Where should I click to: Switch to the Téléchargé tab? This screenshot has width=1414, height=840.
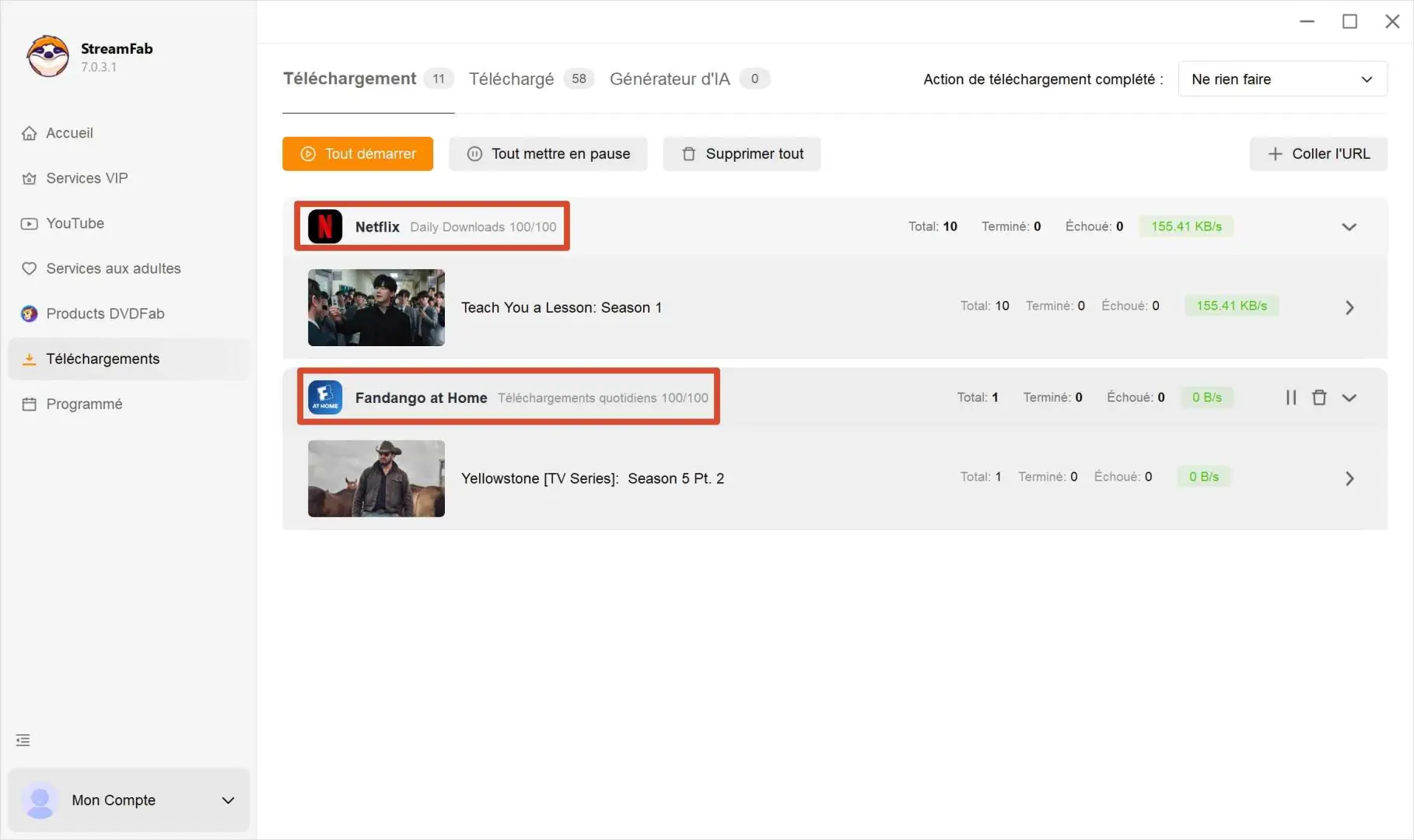coord(511,79)
